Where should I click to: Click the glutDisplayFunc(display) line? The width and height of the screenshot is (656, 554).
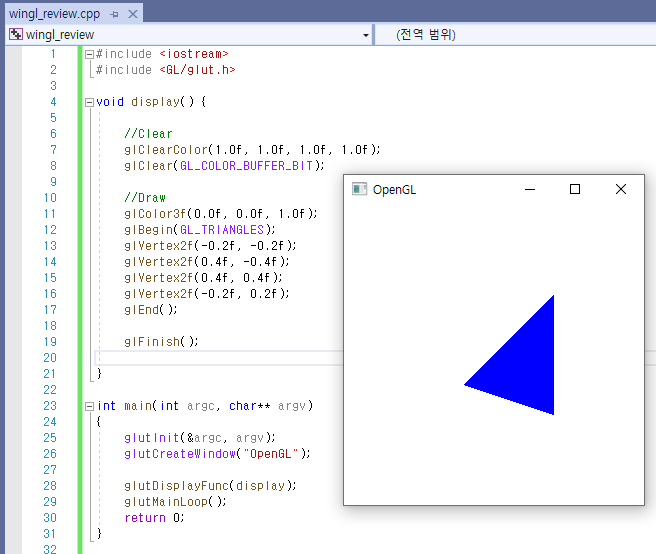[210, 486]
